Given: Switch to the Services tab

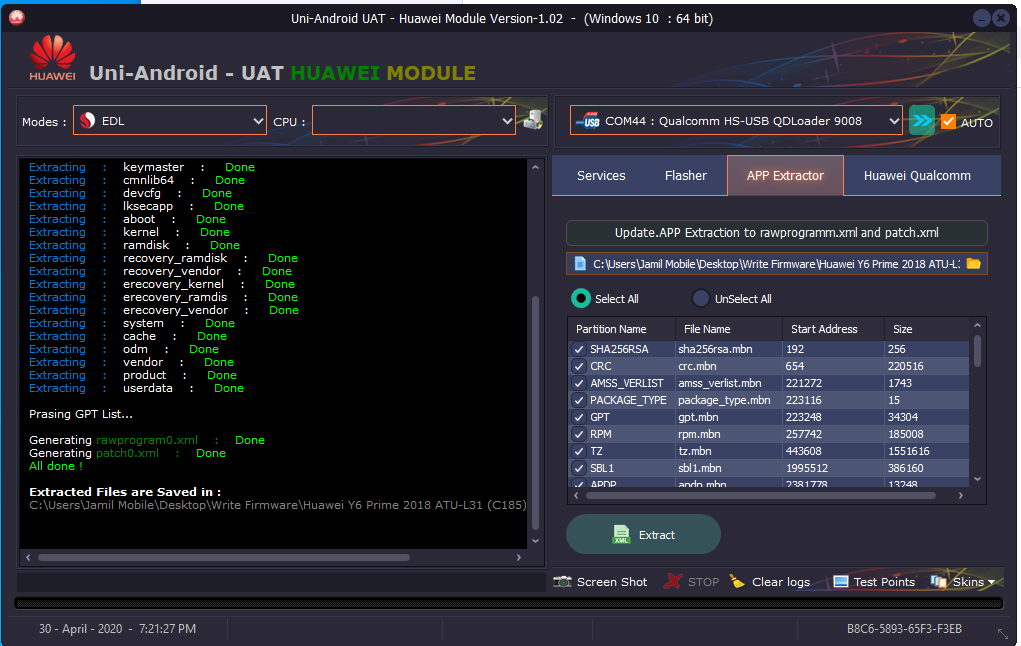Looking at the screenshot, I should 601,176.
